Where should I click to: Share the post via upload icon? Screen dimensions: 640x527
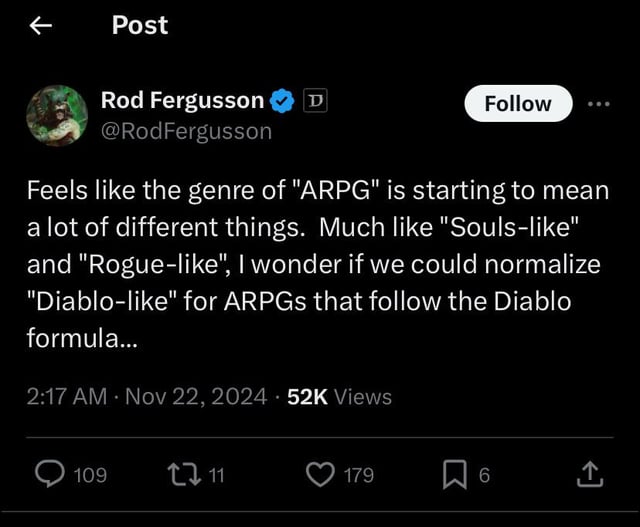(x=590, y=474)
